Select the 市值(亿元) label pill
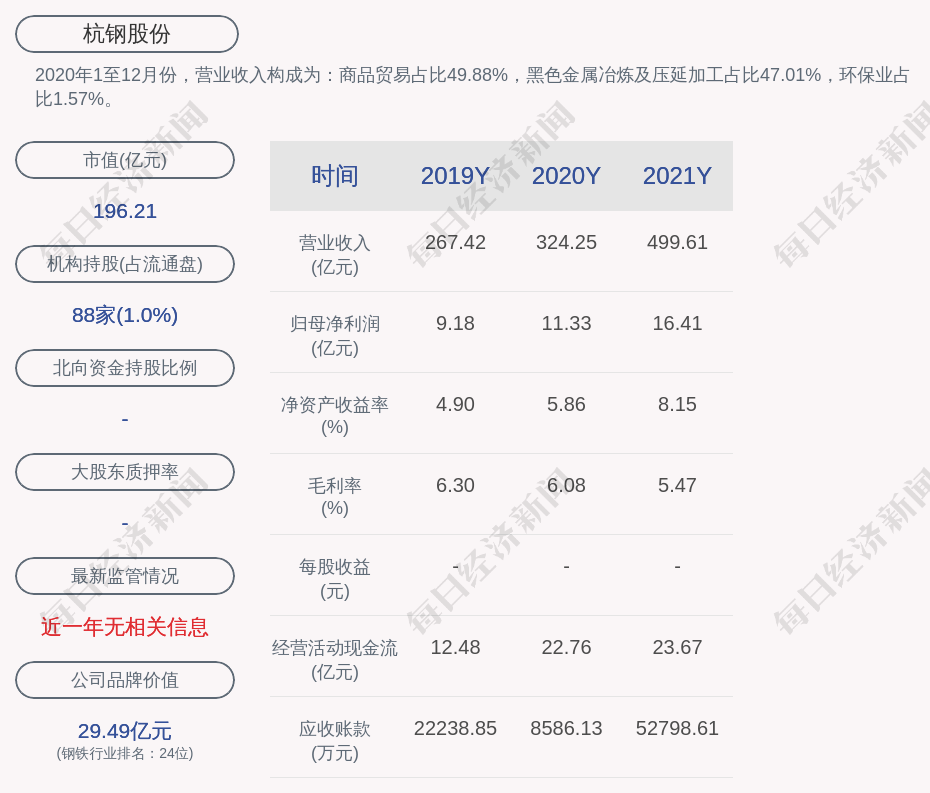 pyautogui.click(x=125, y=160)
